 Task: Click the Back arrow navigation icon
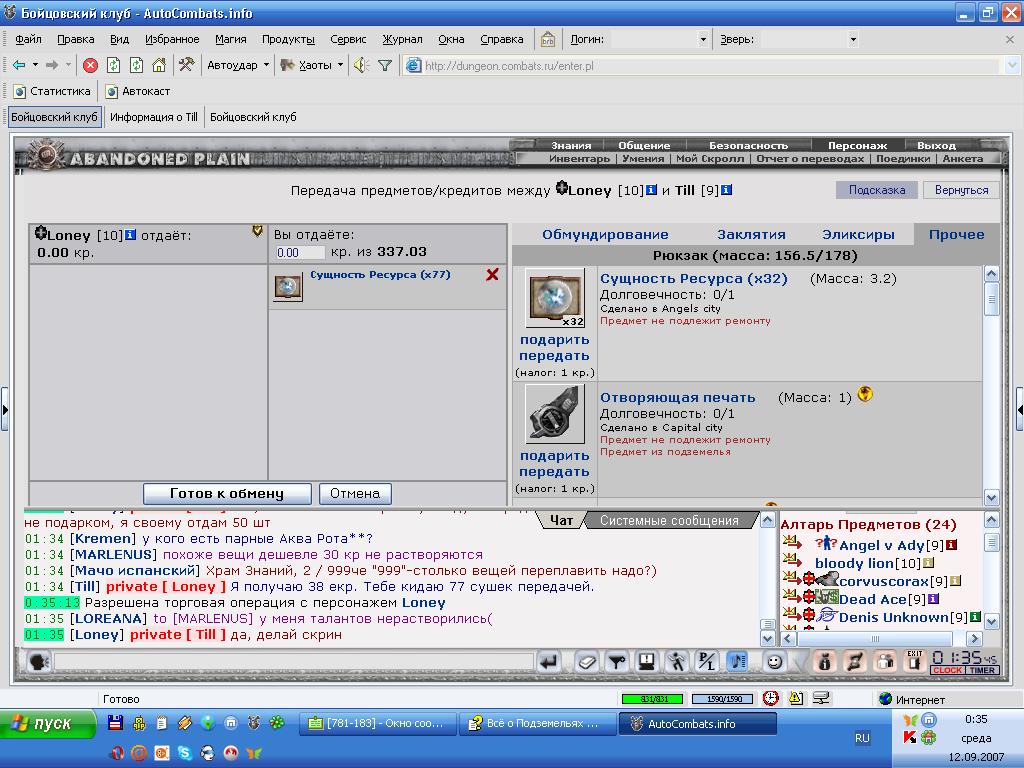click(x=19, y=65)
